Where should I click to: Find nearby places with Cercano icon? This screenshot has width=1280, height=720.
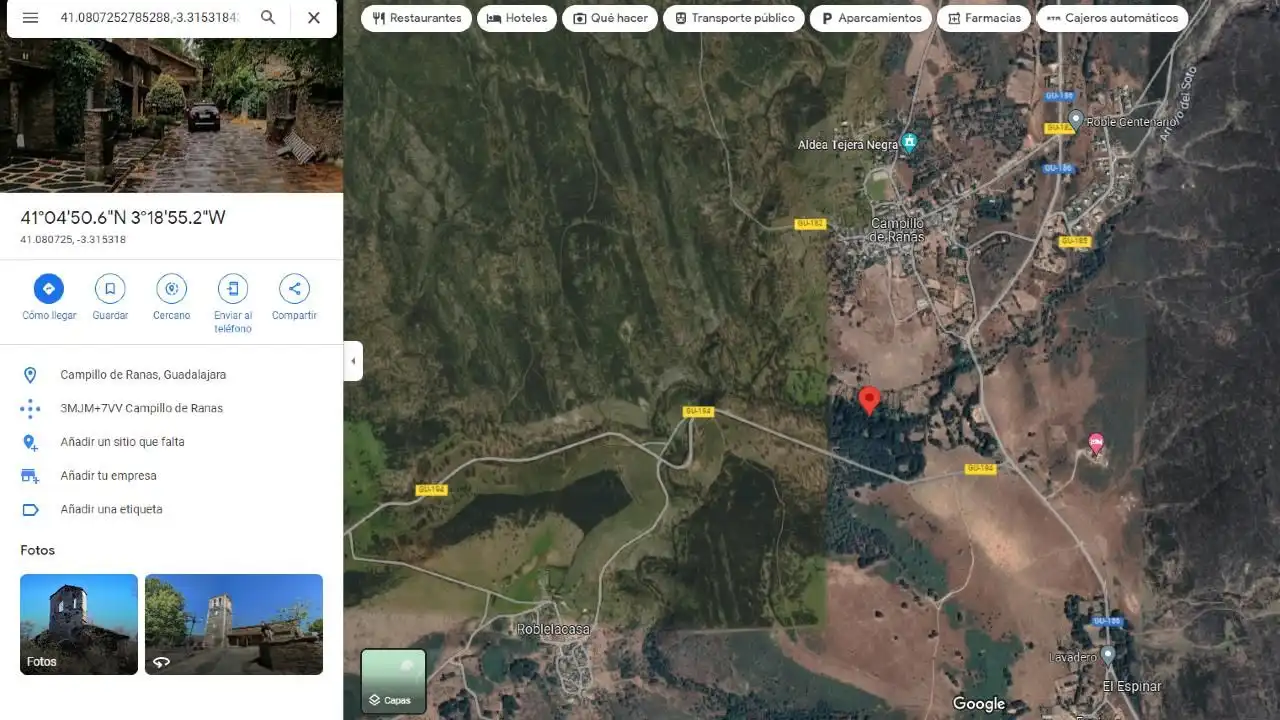(x=172, y=289)
